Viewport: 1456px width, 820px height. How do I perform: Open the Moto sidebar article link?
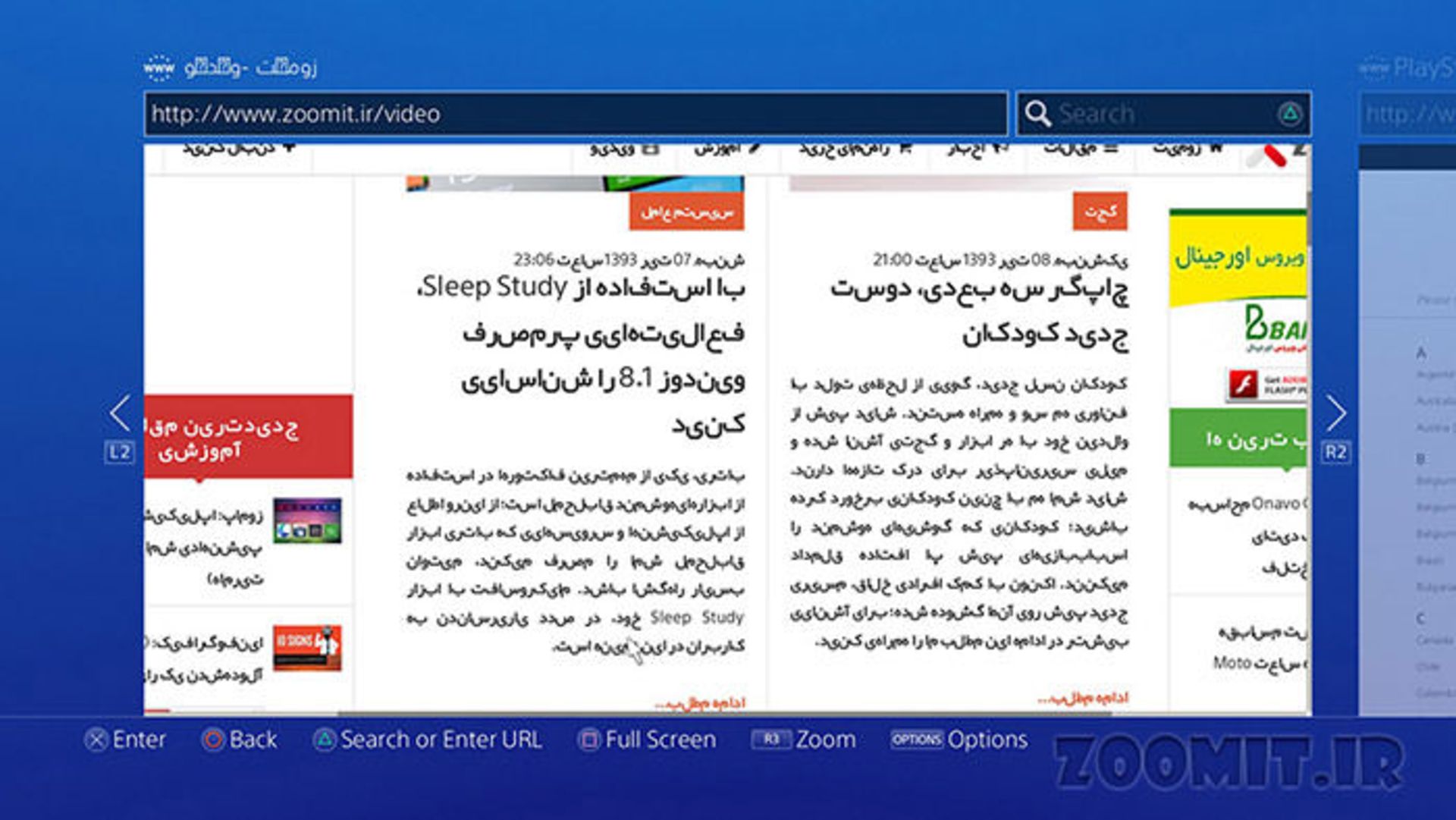click(x=1260, y=647)
